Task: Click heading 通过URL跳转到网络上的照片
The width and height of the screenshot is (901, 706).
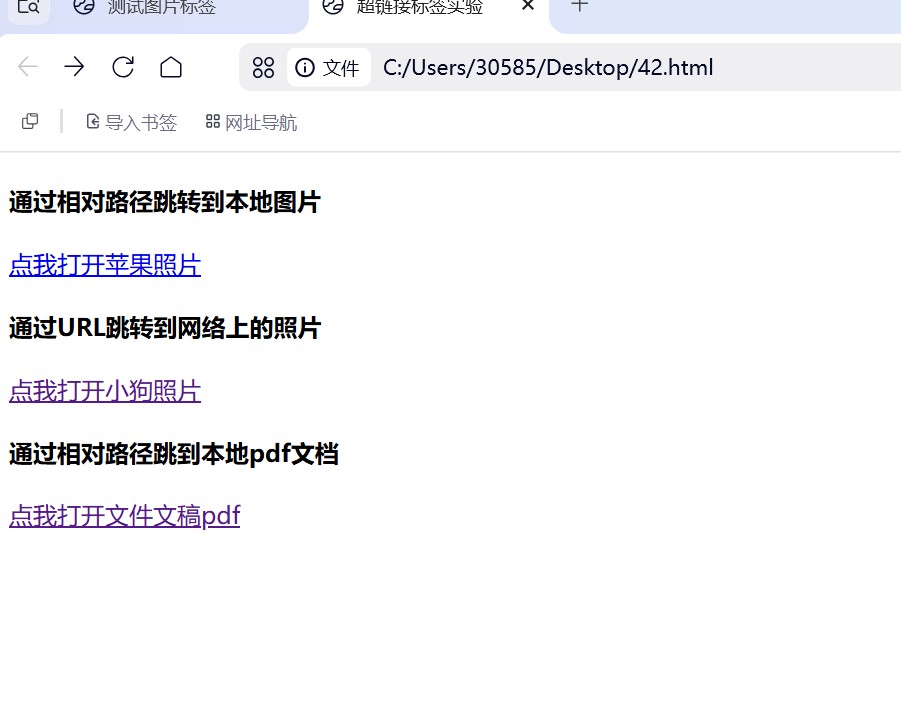Action: tap(165, 328)
